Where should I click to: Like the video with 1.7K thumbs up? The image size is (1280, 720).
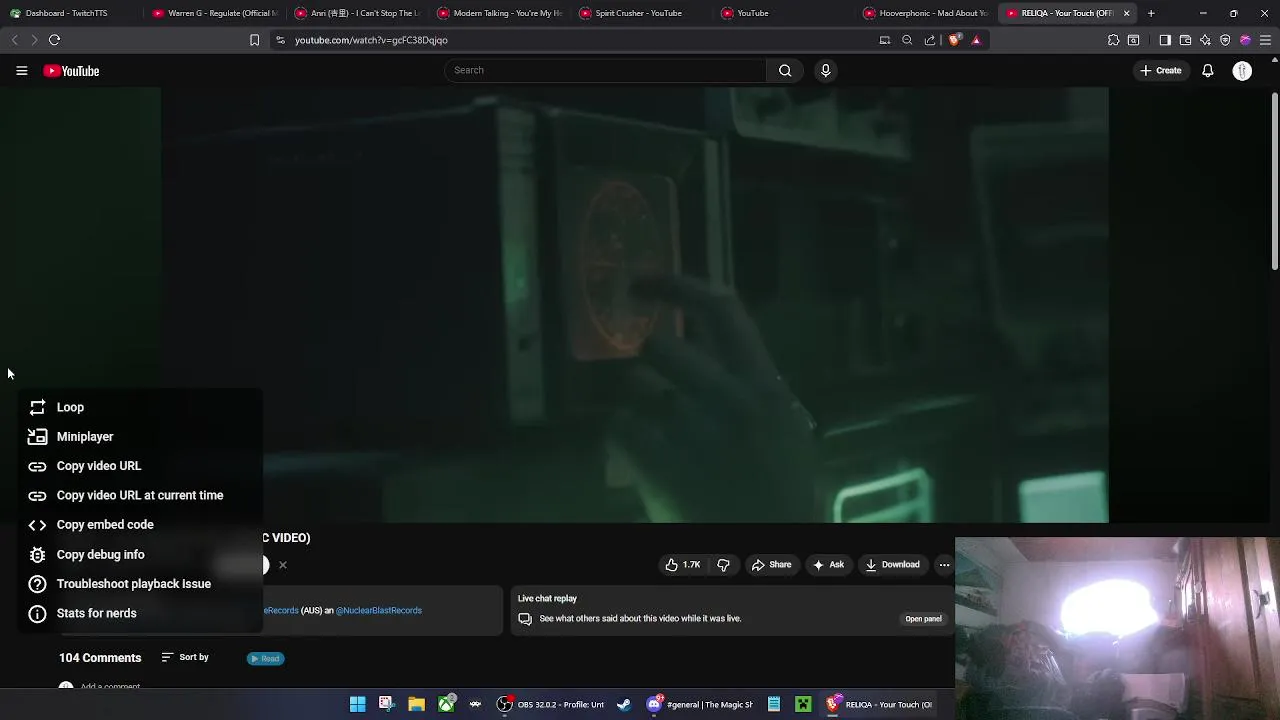point(683,565)
